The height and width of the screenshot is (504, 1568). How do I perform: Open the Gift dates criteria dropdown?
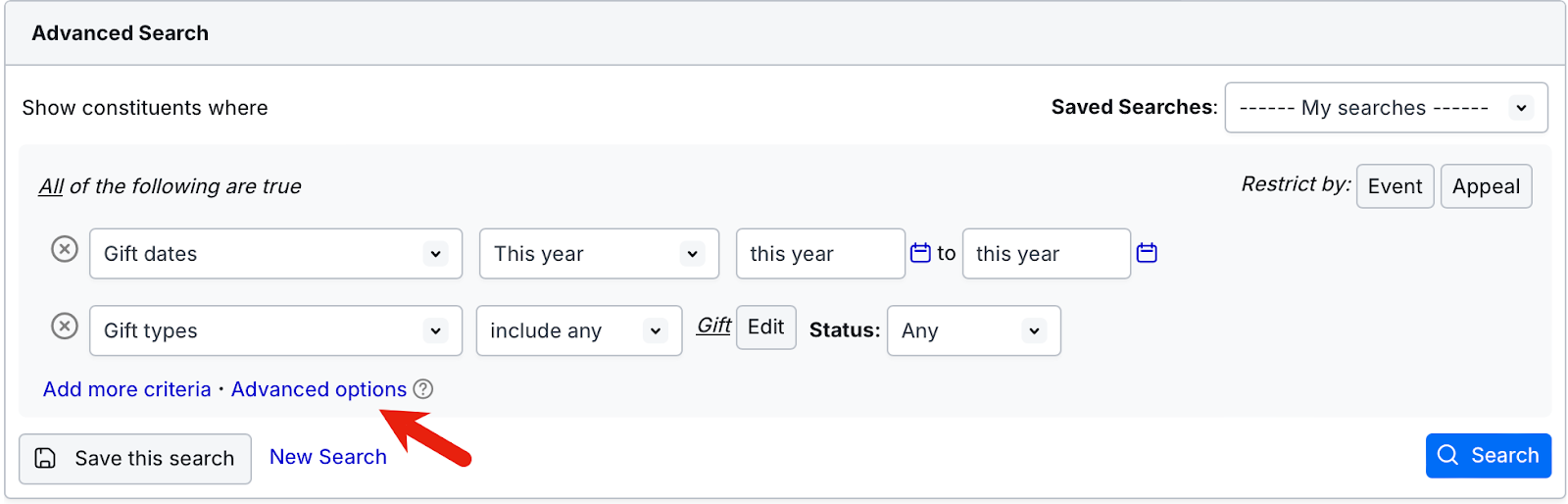[275, 254]
